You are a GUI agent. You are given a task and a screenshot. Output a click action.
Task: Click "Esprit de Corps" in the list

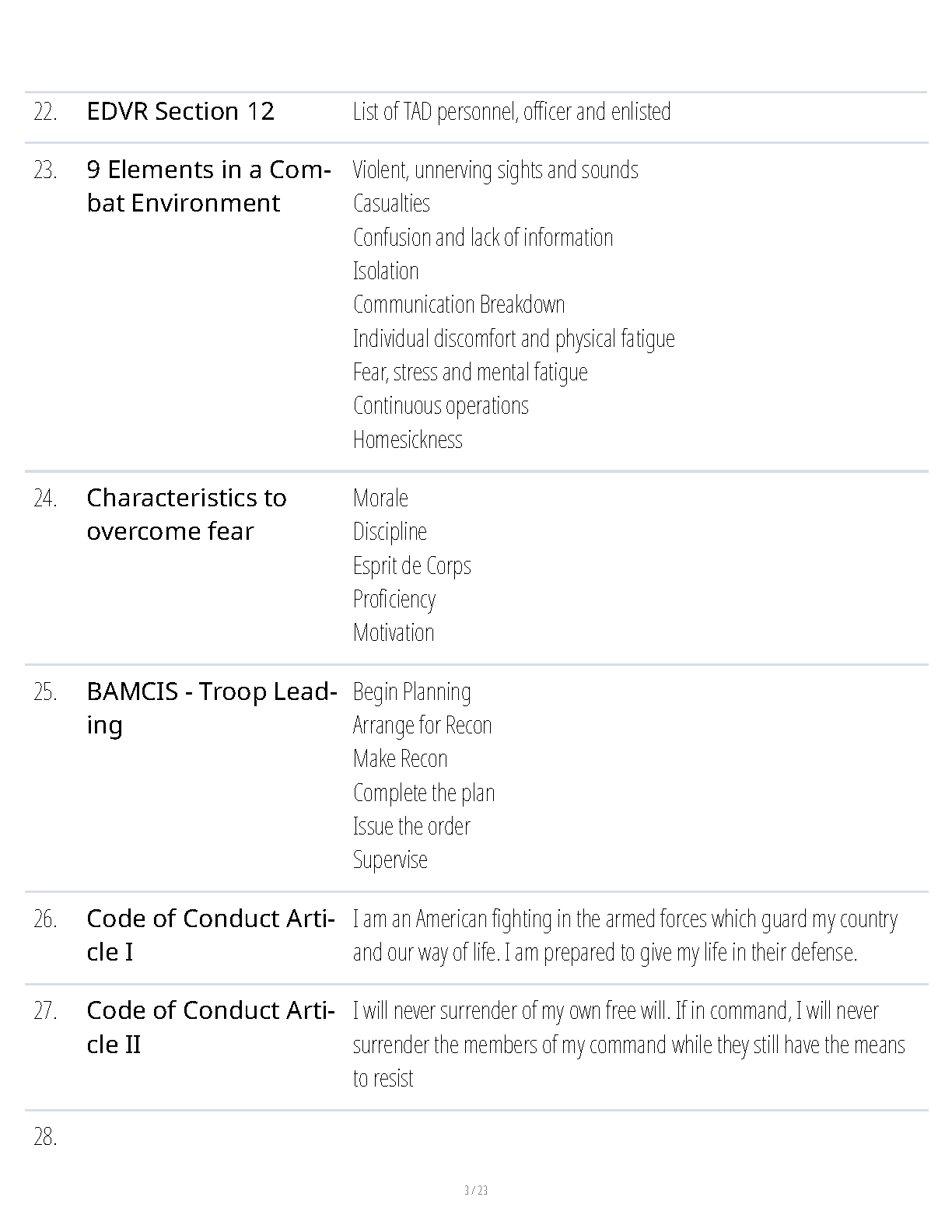[x=411, y=565]
